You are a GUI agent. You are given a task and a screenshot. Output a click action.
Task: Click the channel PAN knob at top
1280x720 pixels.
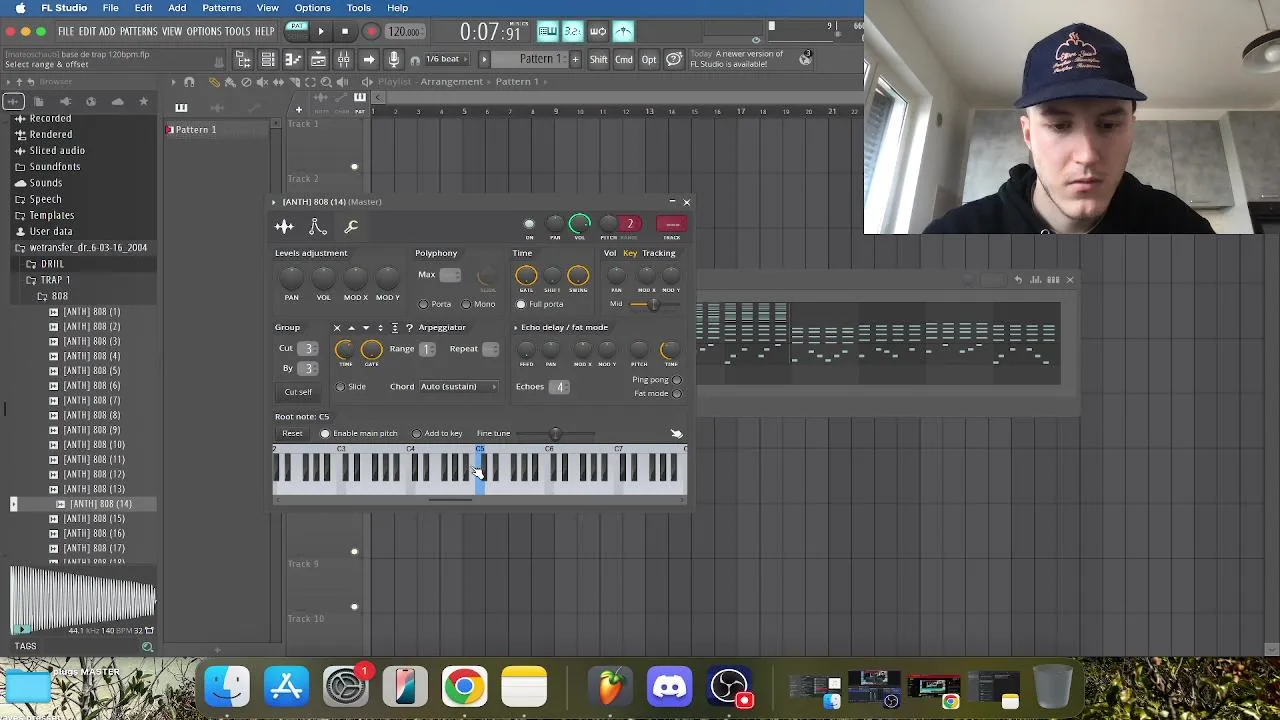555,224
